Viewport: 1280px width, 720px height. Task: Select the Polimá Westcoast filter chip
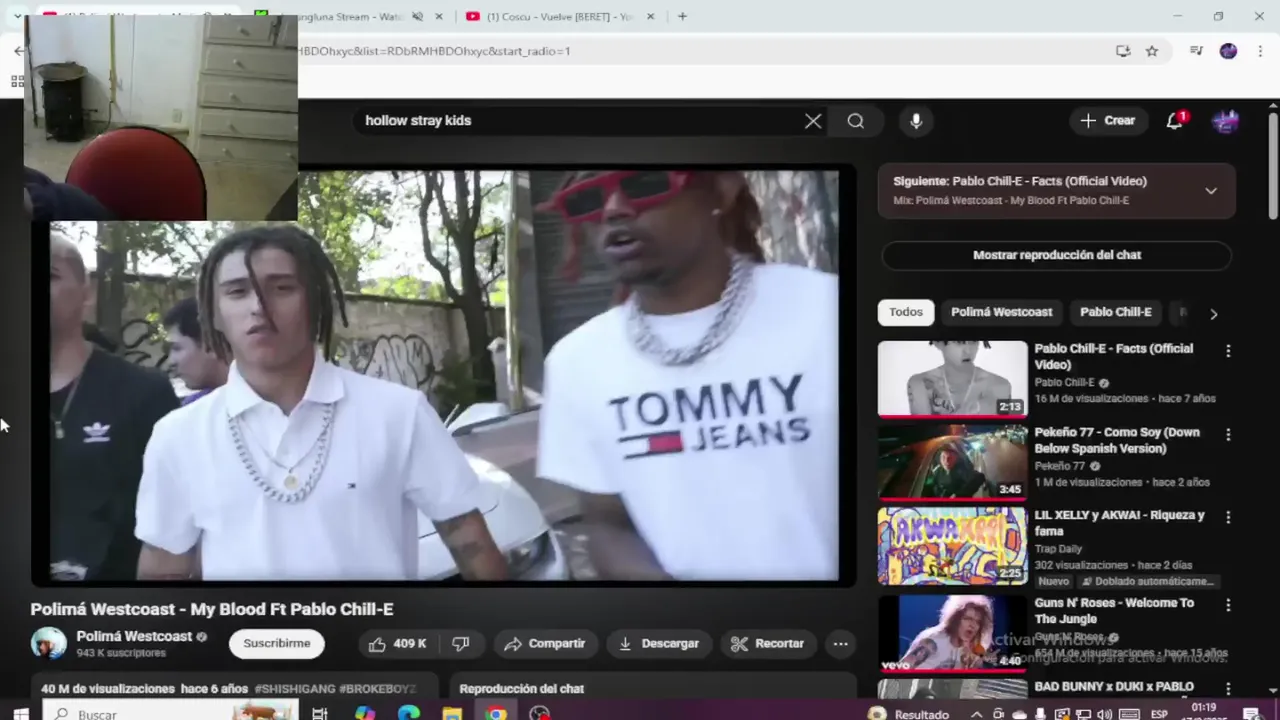pyautogui.click(x=1001, y=312)
